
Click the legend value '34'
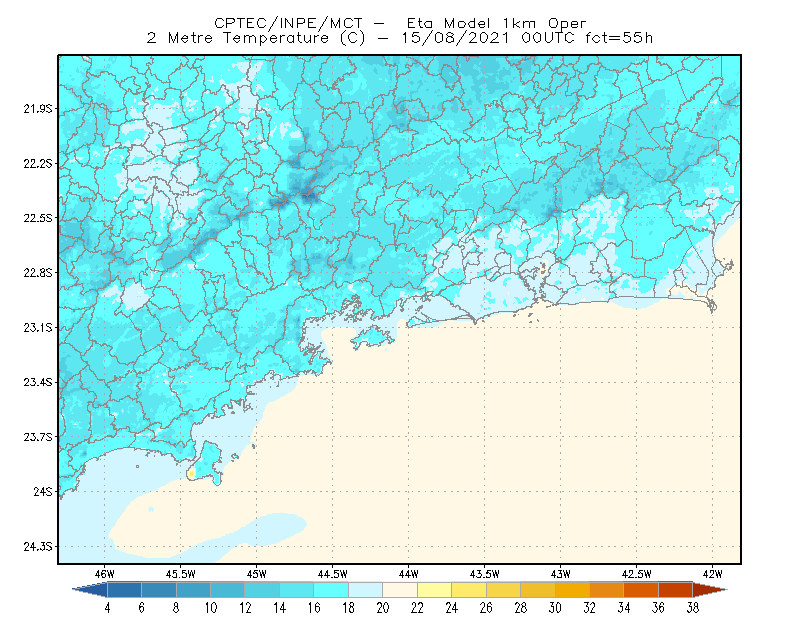(x=624, y=608)
